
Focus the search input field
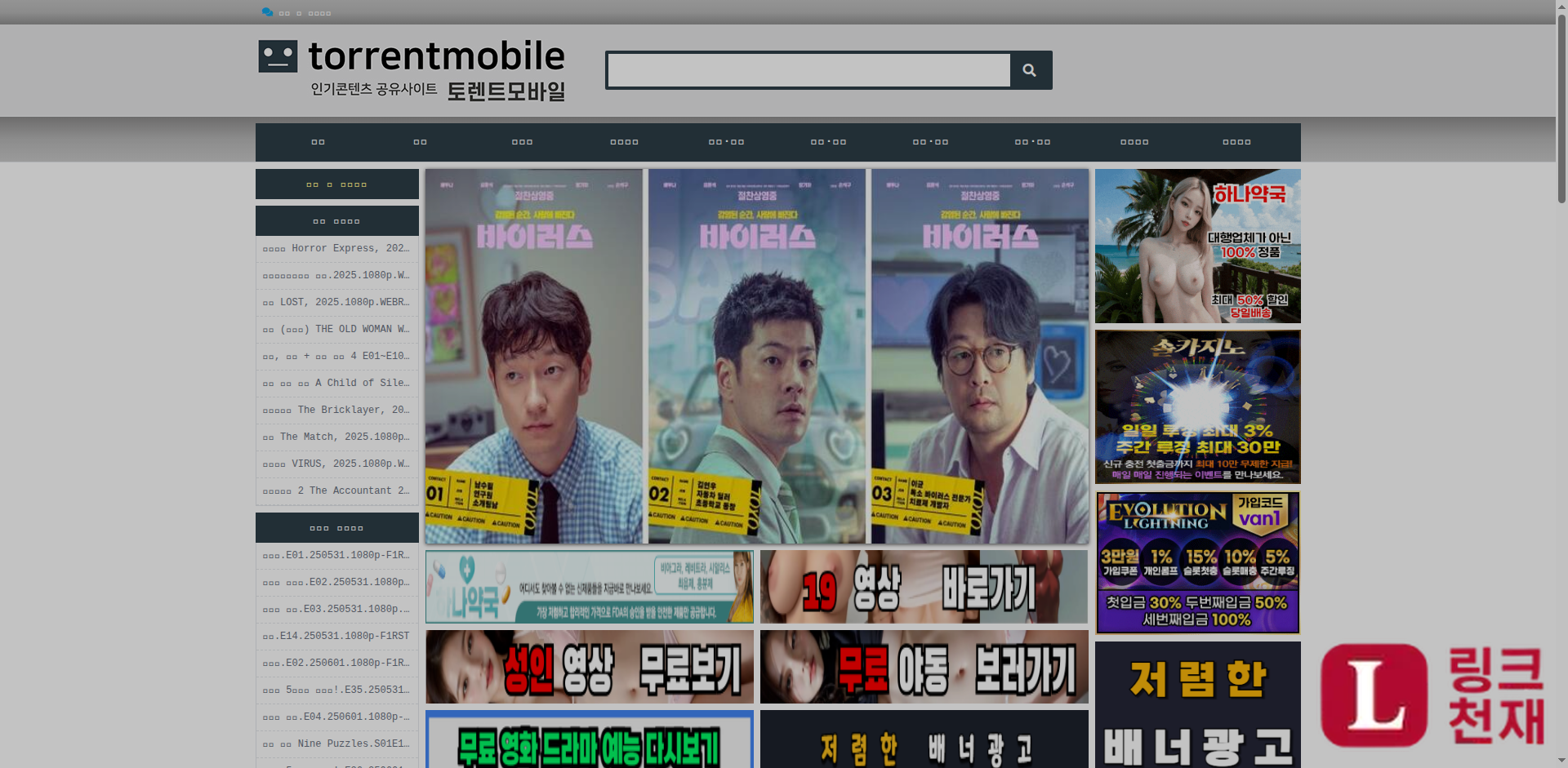click(809, 70)
